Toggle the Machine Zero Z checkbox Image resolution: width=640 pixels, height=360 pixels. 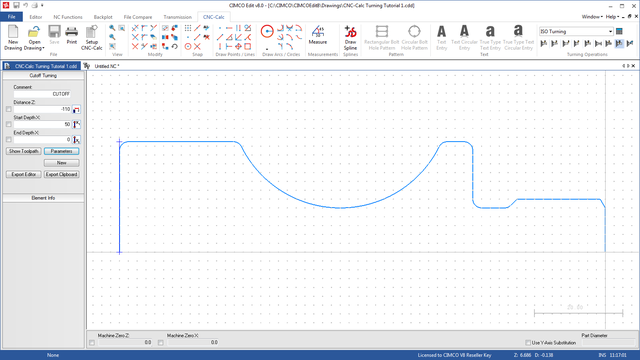coord(92,343)
